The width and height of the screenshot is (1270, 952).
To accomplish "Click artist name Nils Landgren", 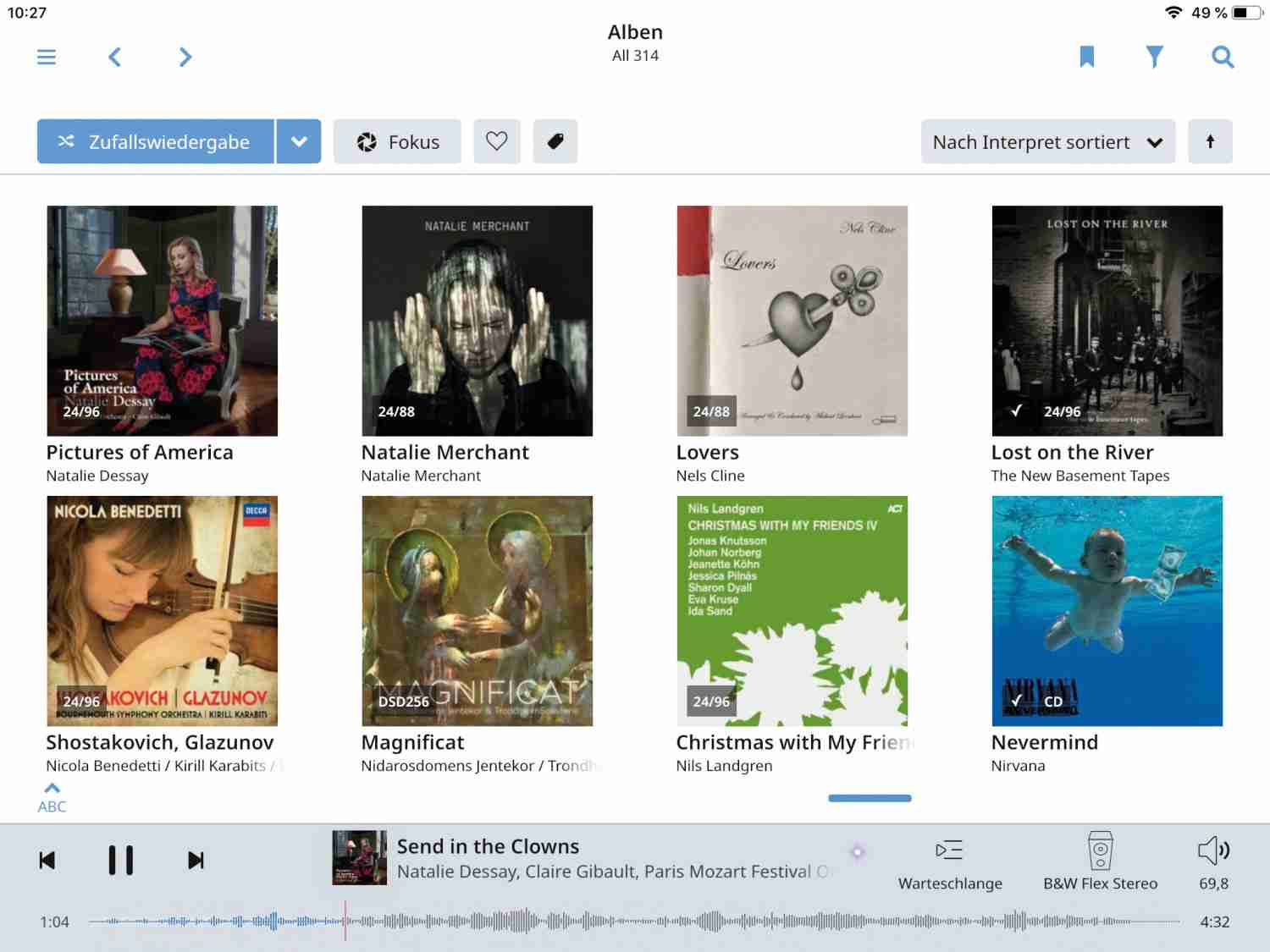I will pos(724,766).
